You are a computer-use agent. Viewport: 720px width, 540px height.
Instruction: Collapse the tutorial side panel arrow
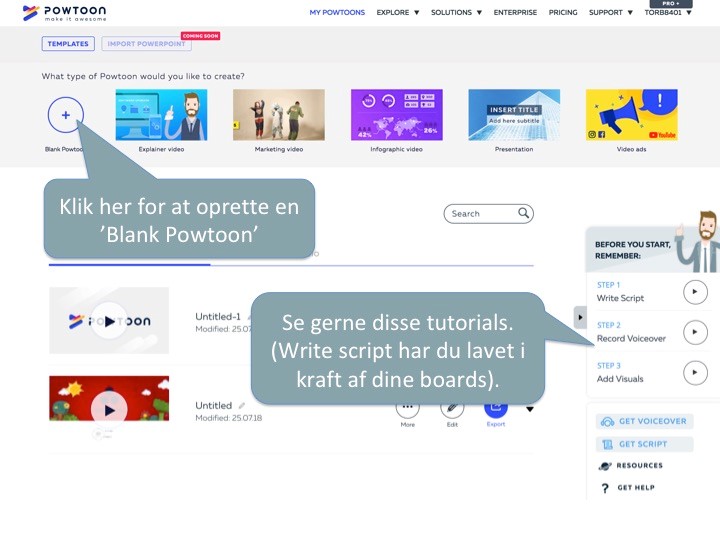pyautogui.click(x=580, y=316)
